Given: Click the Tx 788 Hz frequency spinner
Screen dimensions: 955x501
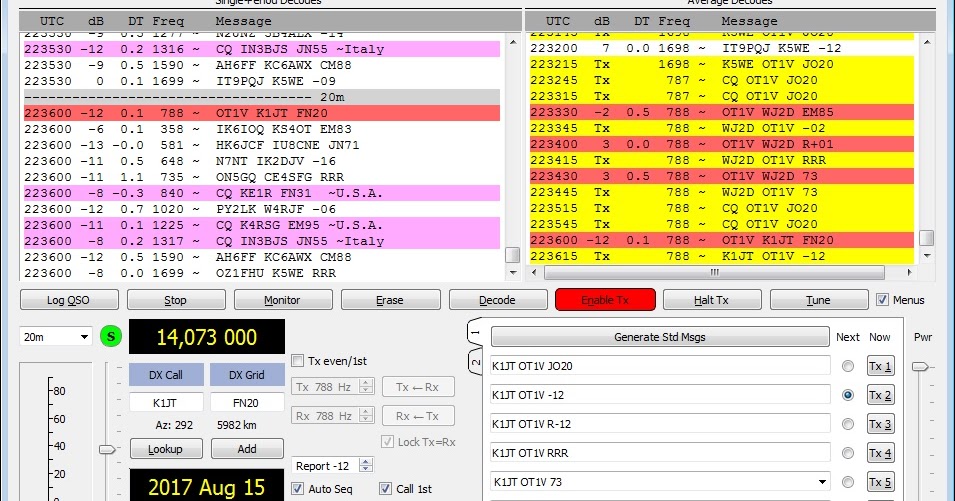Looking at the screenshot, I should pos(333,387).
